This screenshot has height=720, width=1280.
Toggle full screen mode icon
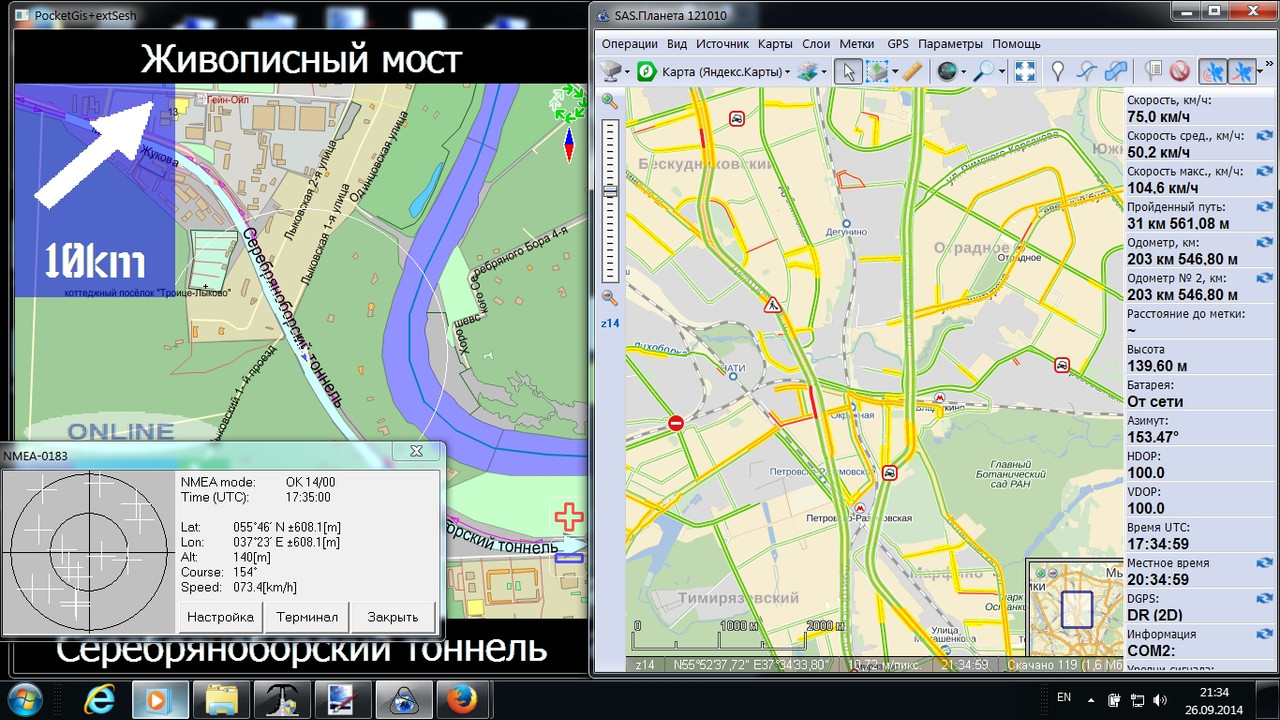coord(1025,72)
